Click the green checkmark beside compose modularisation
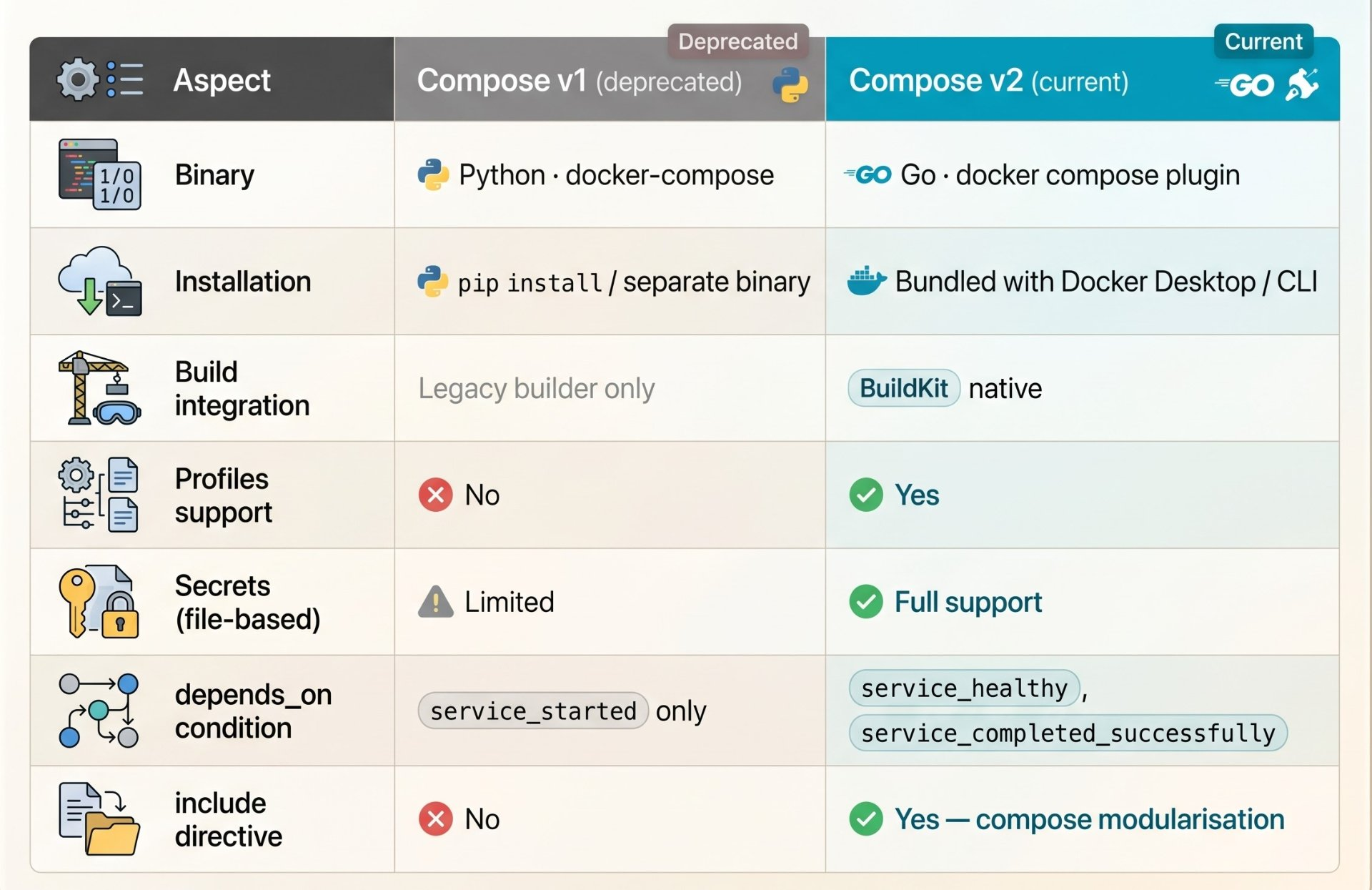 point(866,819)
